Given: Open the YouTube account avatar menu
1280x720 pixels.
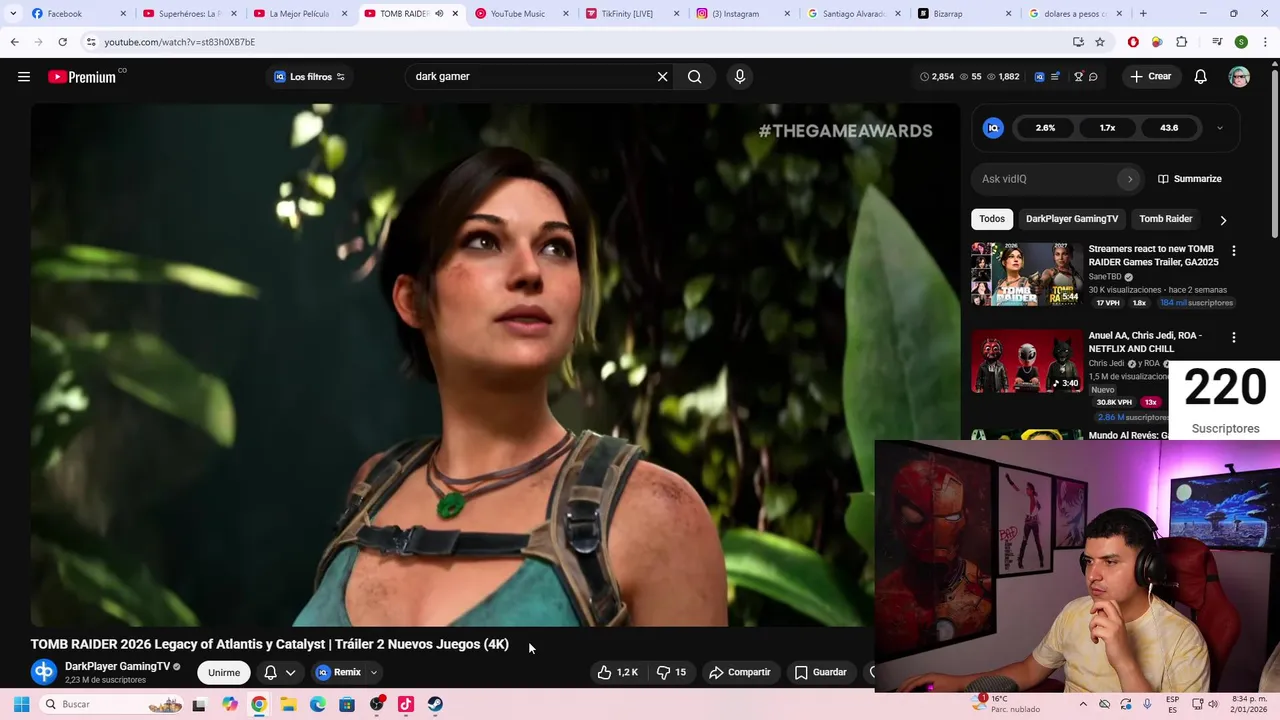Looking at the screenshot, I should pyautogui.click(x=1239, y=77).
